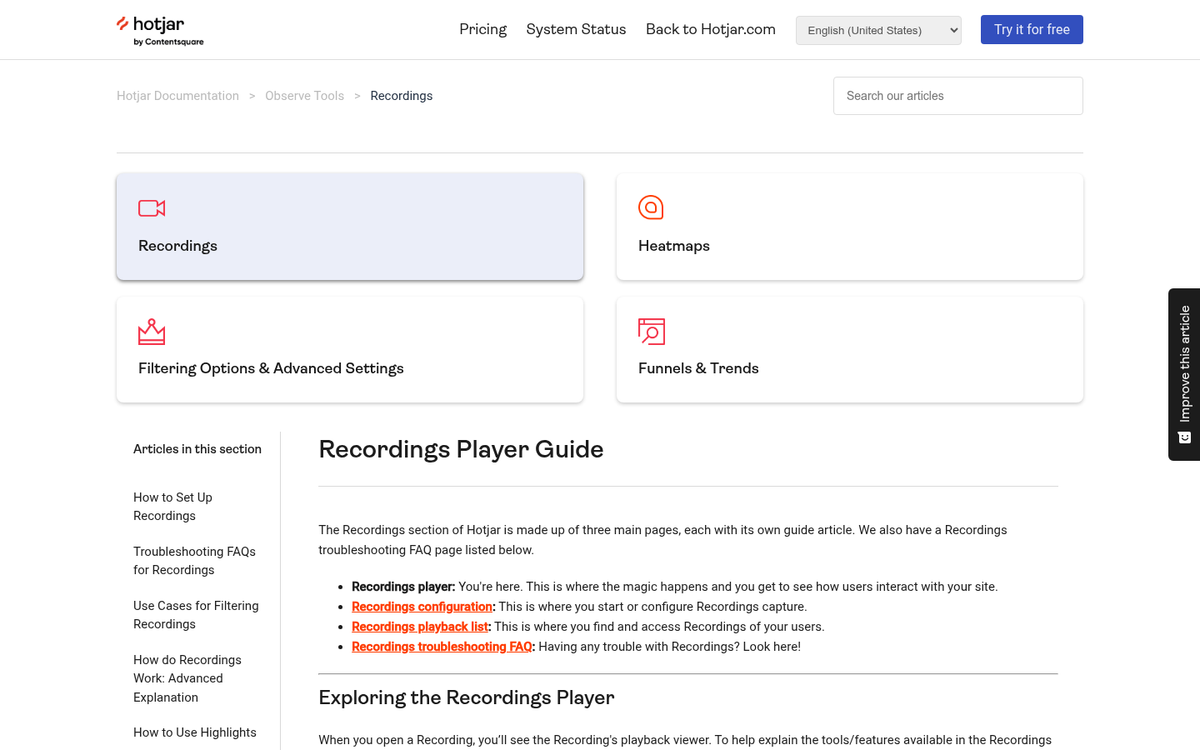Image resolution: width=1200 pixels, height=750 pixels.
Task: Open the Recordings configuration link
Action: pos(421,606)
